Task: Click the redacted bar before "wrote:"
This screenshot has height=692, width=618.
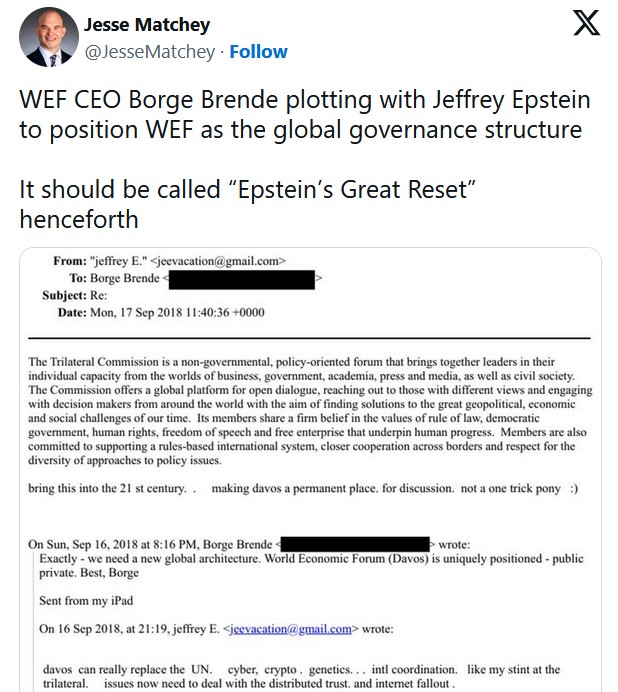Action: click(x=356, y=544)
